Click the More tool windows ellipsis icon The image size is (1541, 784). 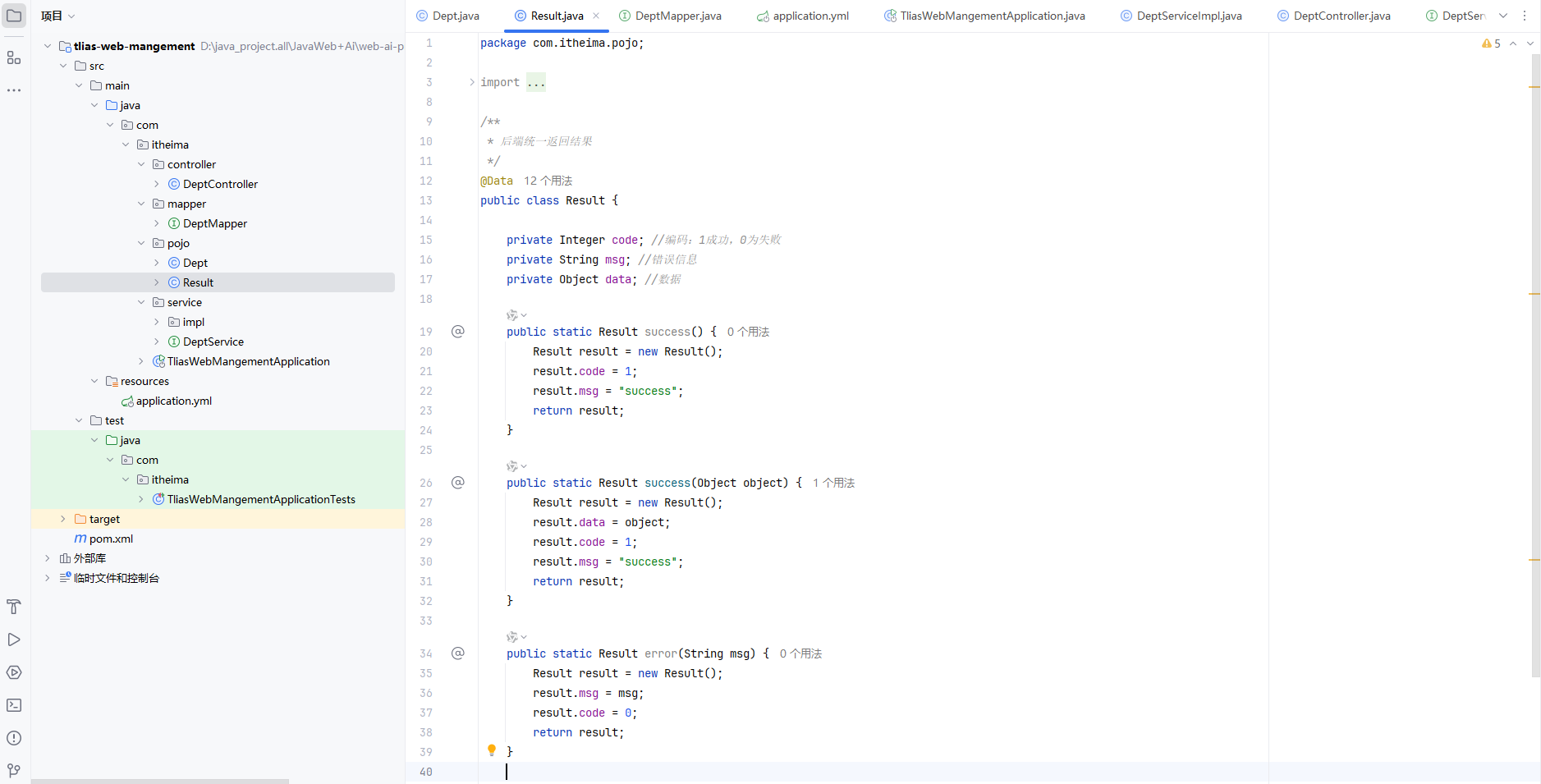tap(14, 90)
